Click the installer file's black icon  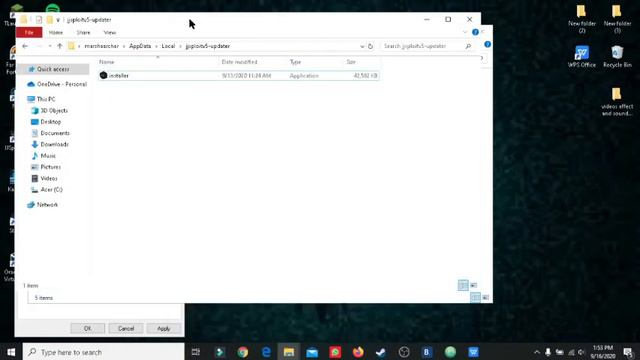coord(103,76)
